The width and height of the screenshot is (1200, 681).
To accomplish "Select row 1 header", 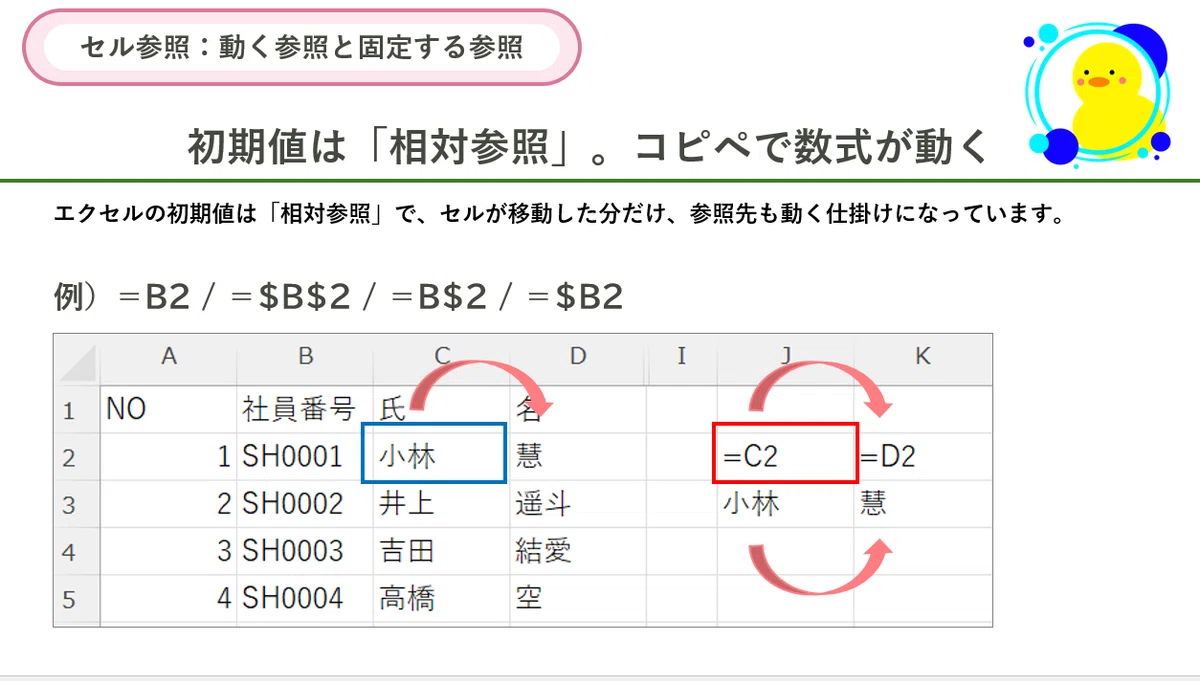I will [77, 409].
